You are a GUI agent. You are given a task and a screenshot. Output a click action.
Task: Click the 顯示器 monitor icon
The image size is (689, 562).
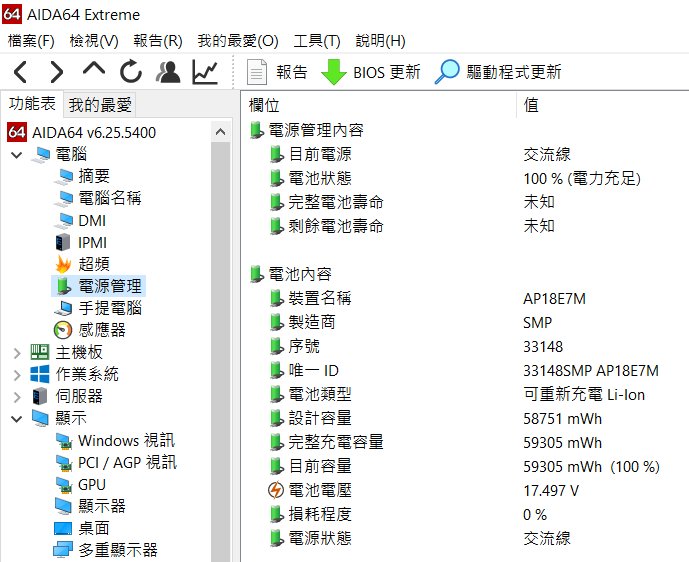click(63, 506)
